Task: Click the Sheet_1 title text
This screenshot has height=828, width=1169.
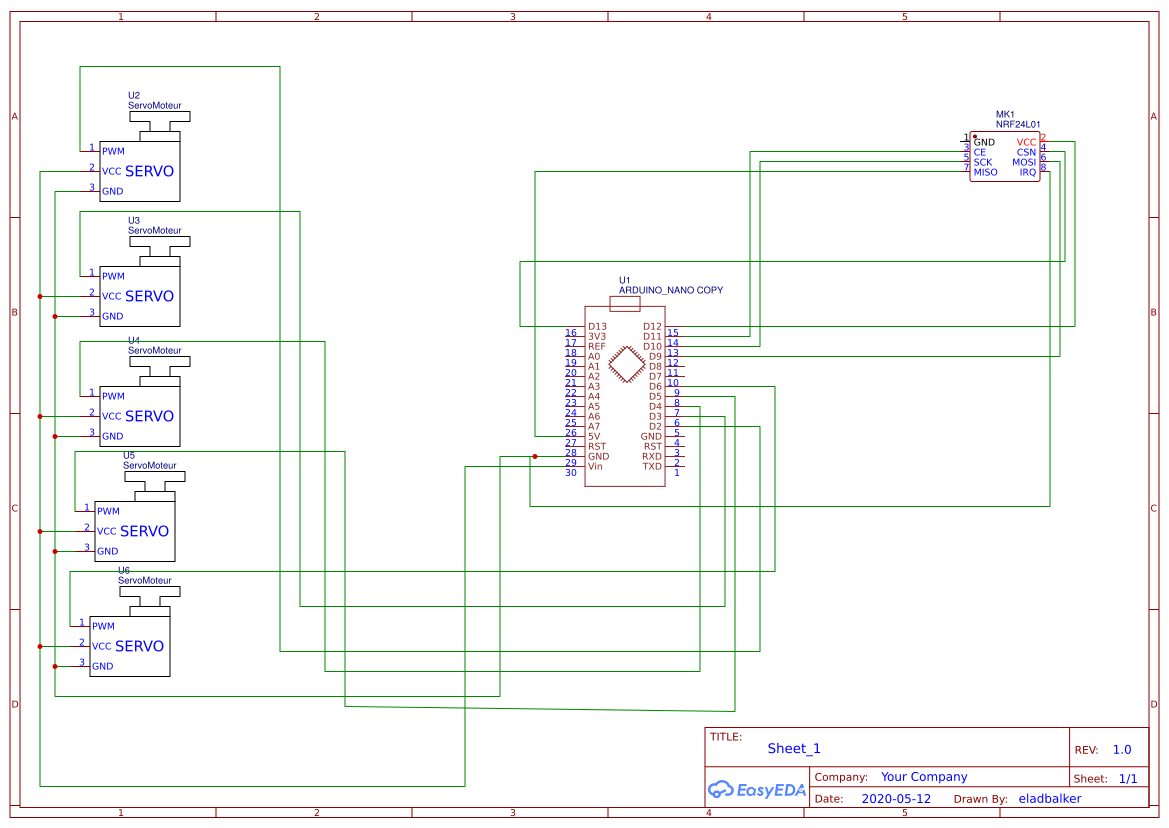Action: tap(792, 748)
